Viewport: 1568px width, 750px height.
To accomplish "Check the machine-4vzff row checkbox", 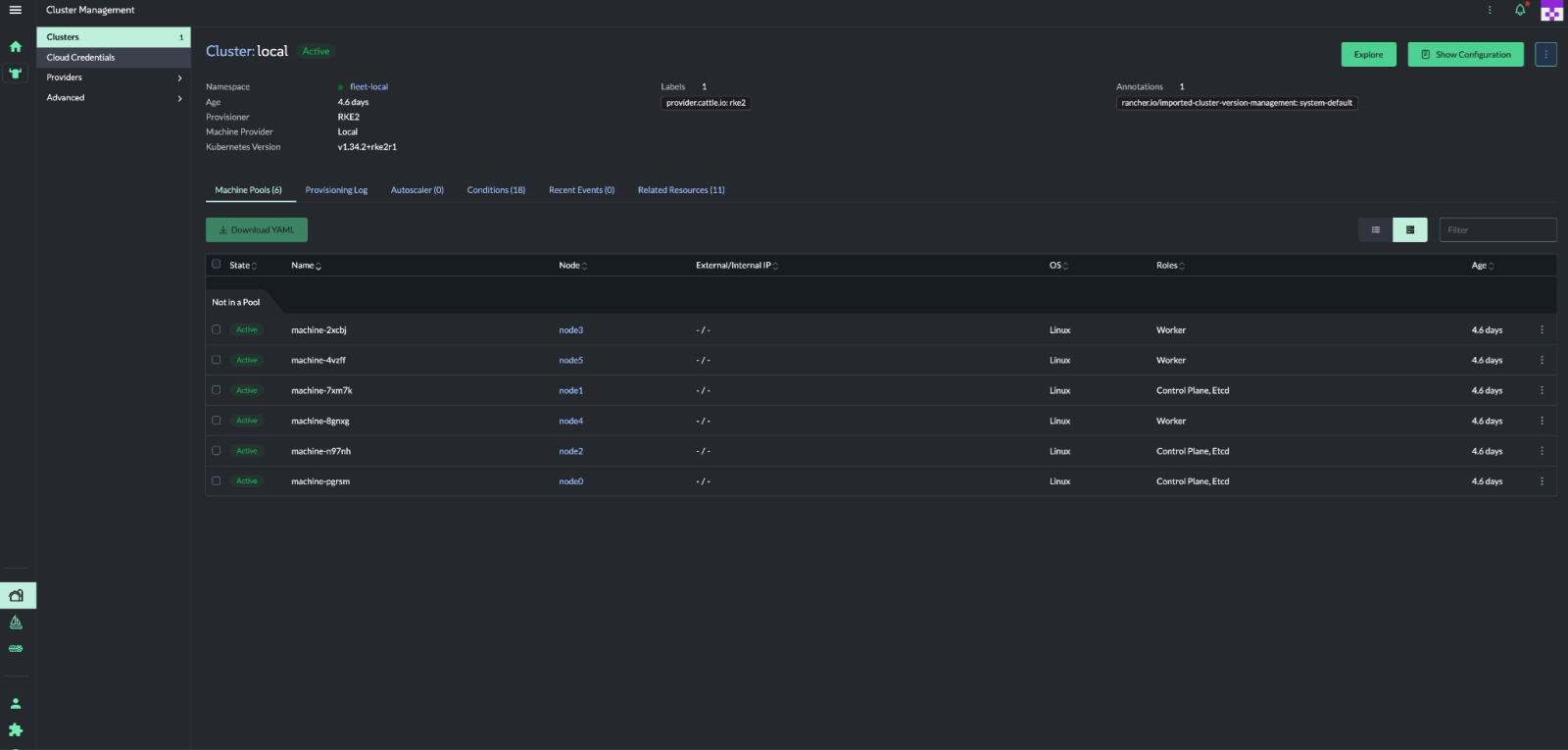I will point(217,360).
